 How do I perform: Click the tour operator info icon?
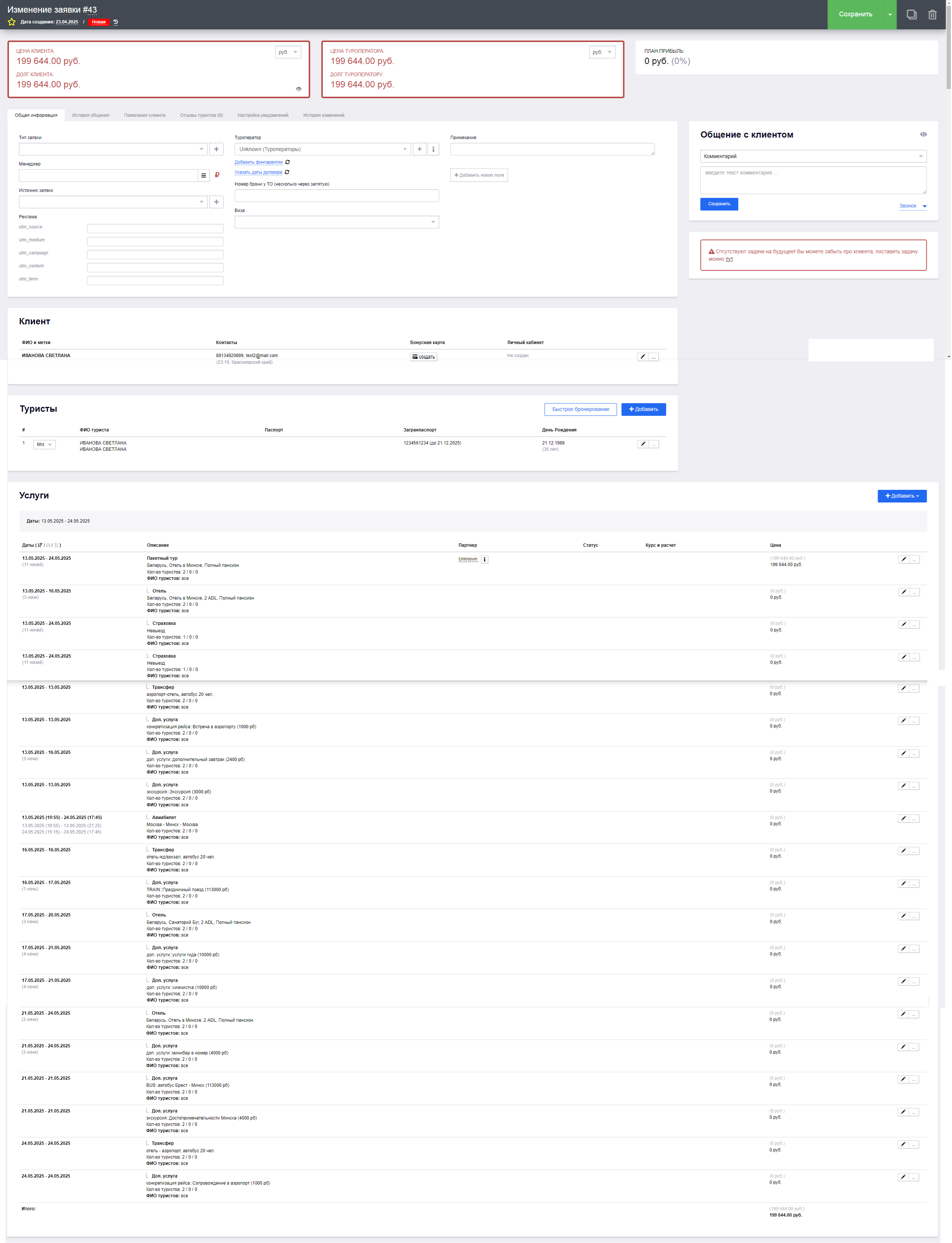[434, 149]
